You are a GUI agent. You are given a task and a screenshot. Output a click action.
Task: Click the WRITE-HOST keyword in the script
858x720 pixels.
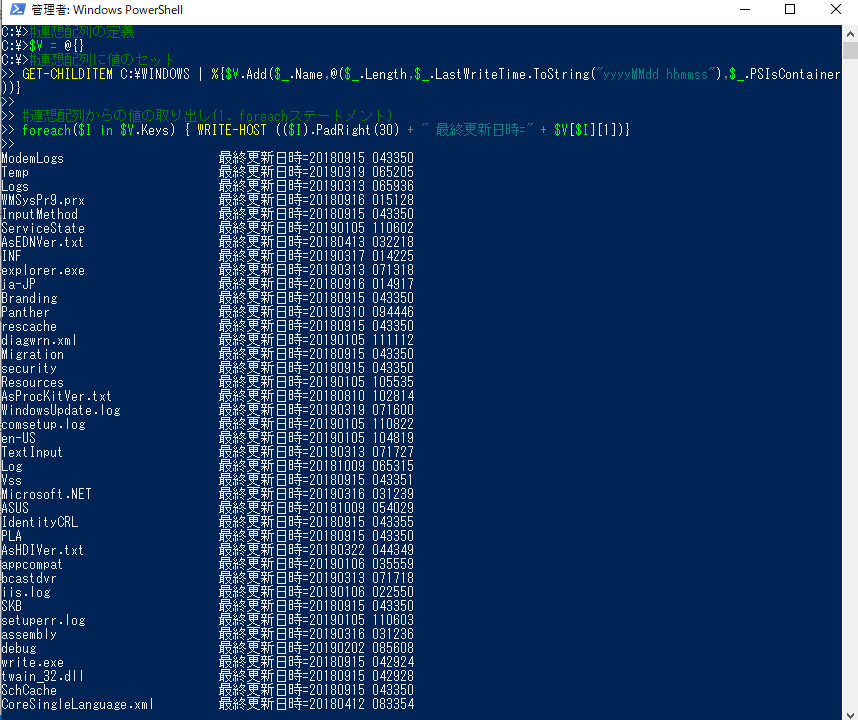[x=231, y=129]
